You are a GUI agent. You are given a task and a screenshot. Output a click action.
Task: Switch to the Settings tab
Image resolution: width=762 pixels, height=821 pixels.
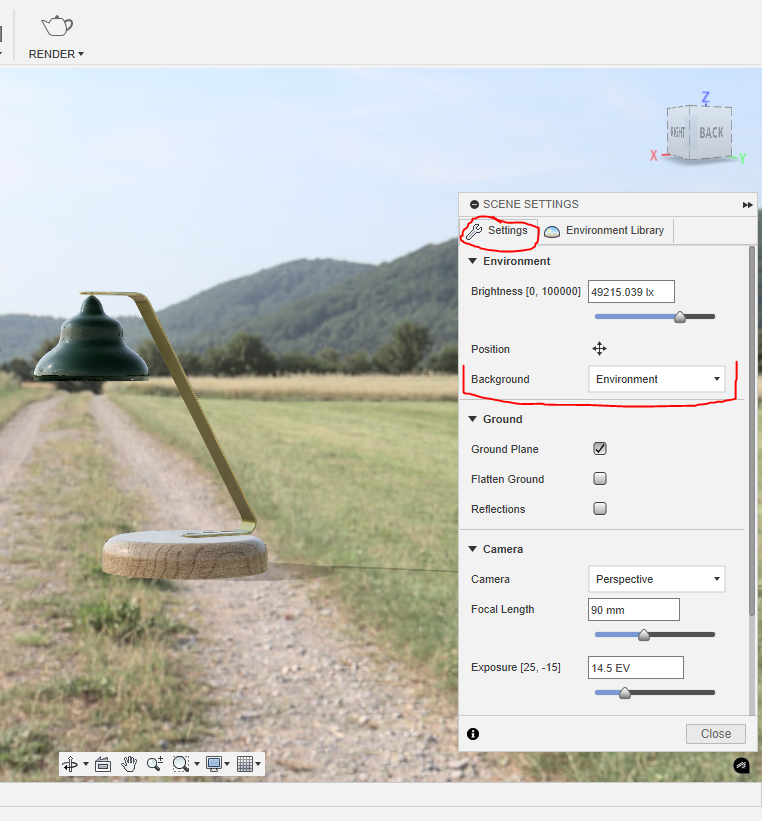(x=499, y=231)
